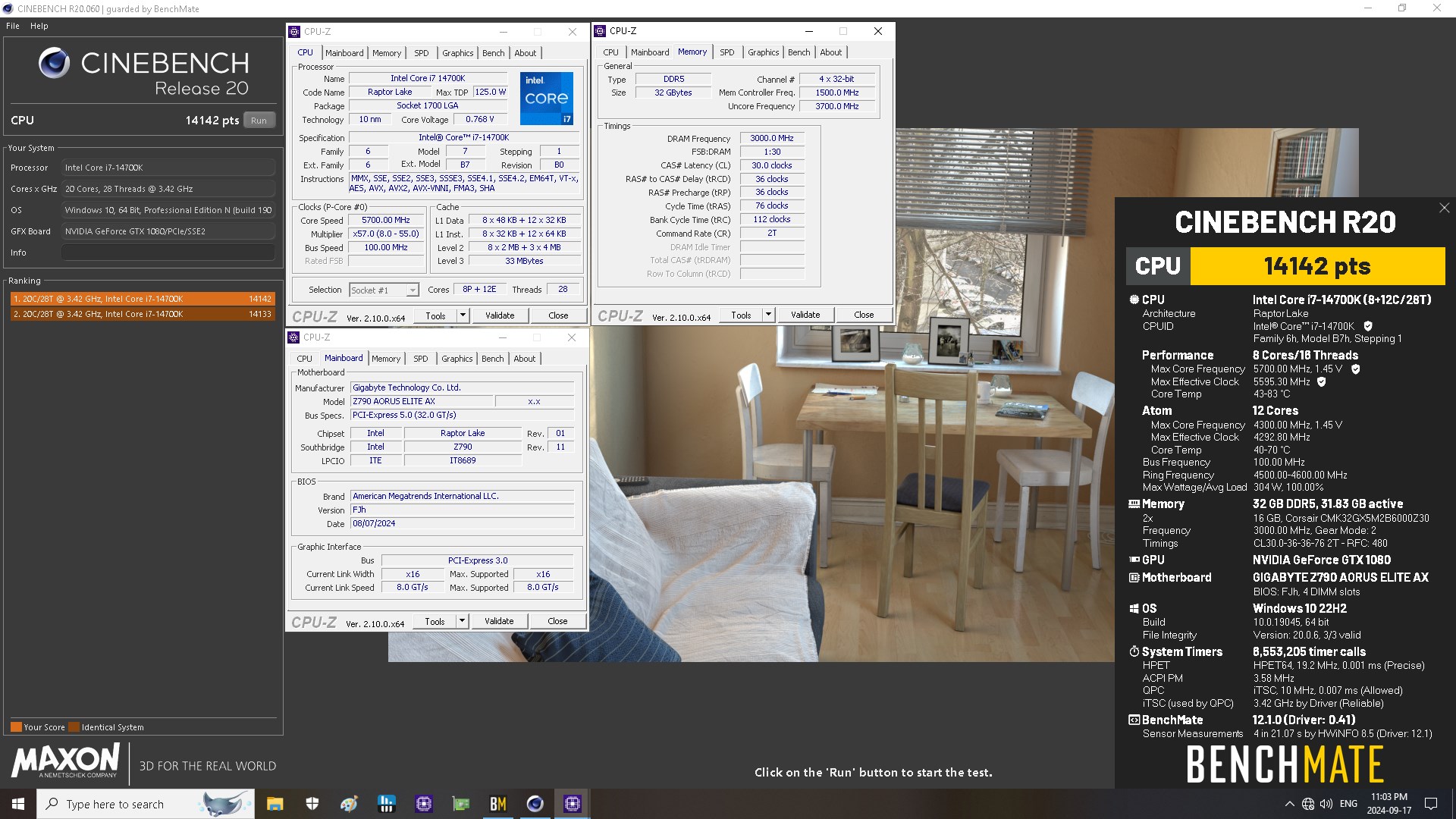Switch to Cinebench via taskbar icon
This screenshot has width=1456, height=819.
pos(535,804)
